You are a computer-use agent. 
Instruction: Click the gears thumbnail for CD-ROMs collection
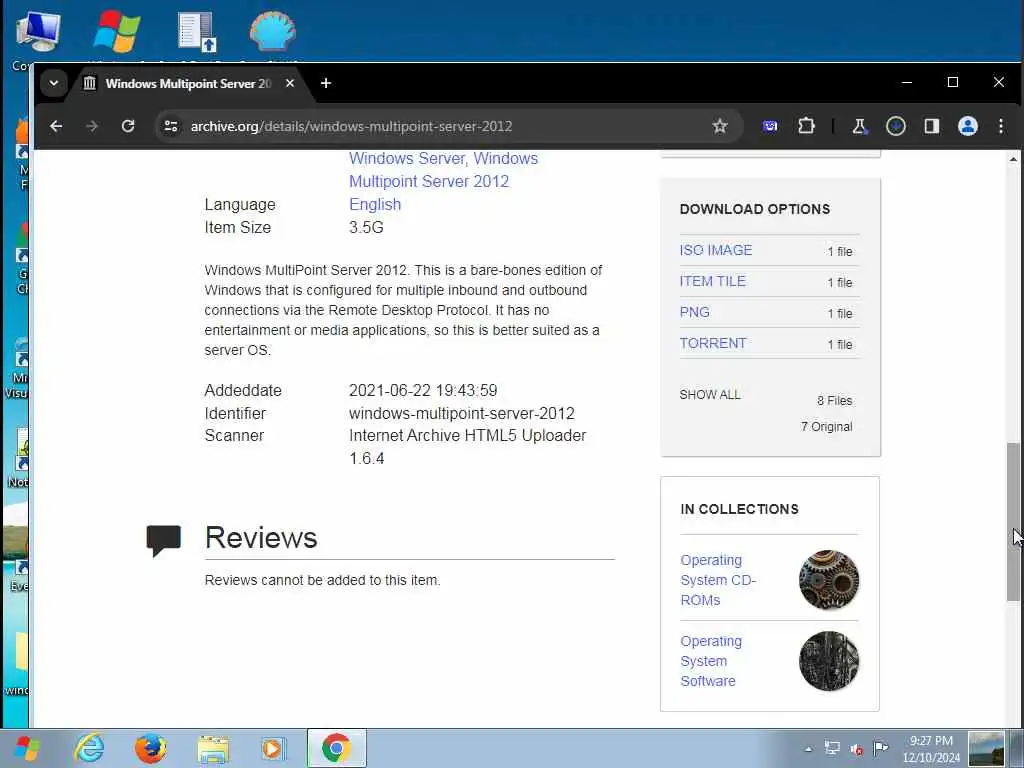click(x=829, y=580)
